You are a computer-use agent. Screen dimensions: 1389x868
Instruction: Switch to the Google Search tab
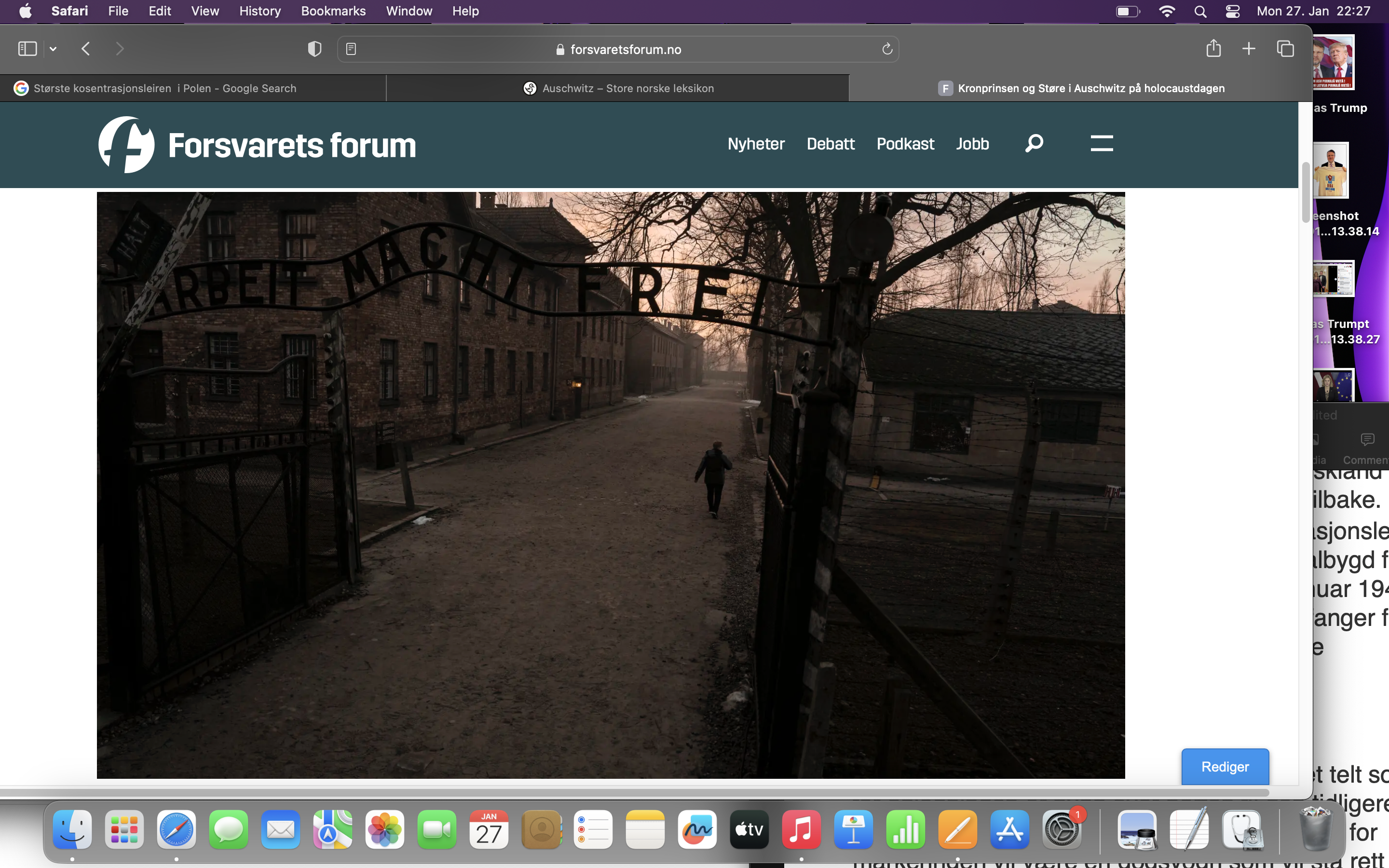tap(193, 88)
